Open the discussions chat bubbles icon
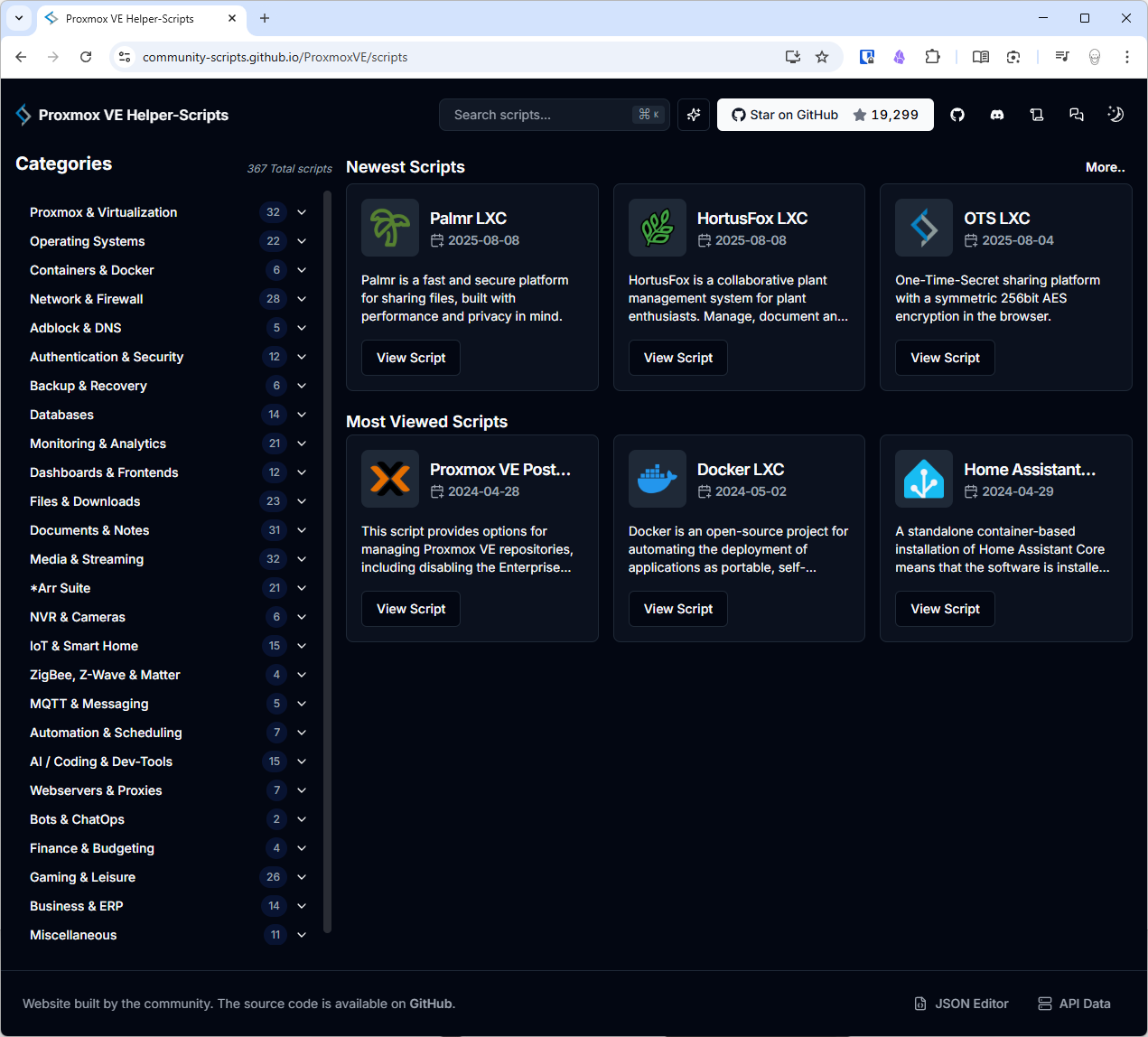Screen dimensions: 1148x1037 1077,115
